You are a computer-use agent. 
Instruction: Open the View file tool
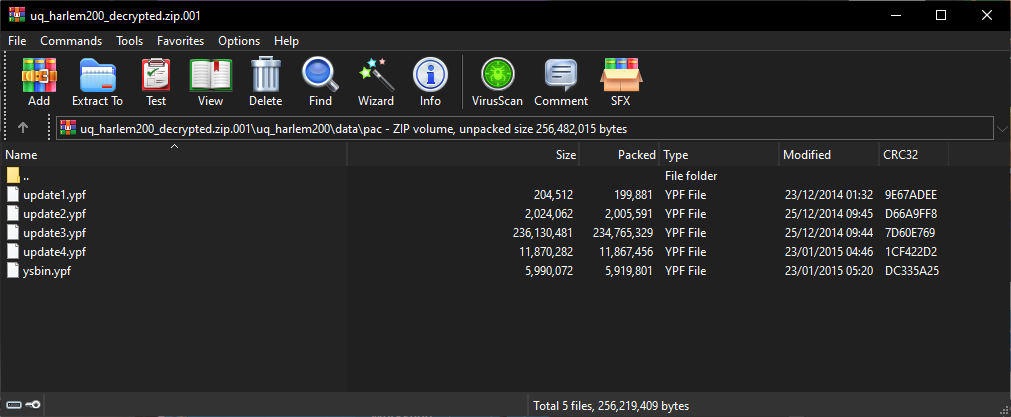(210, 82)
